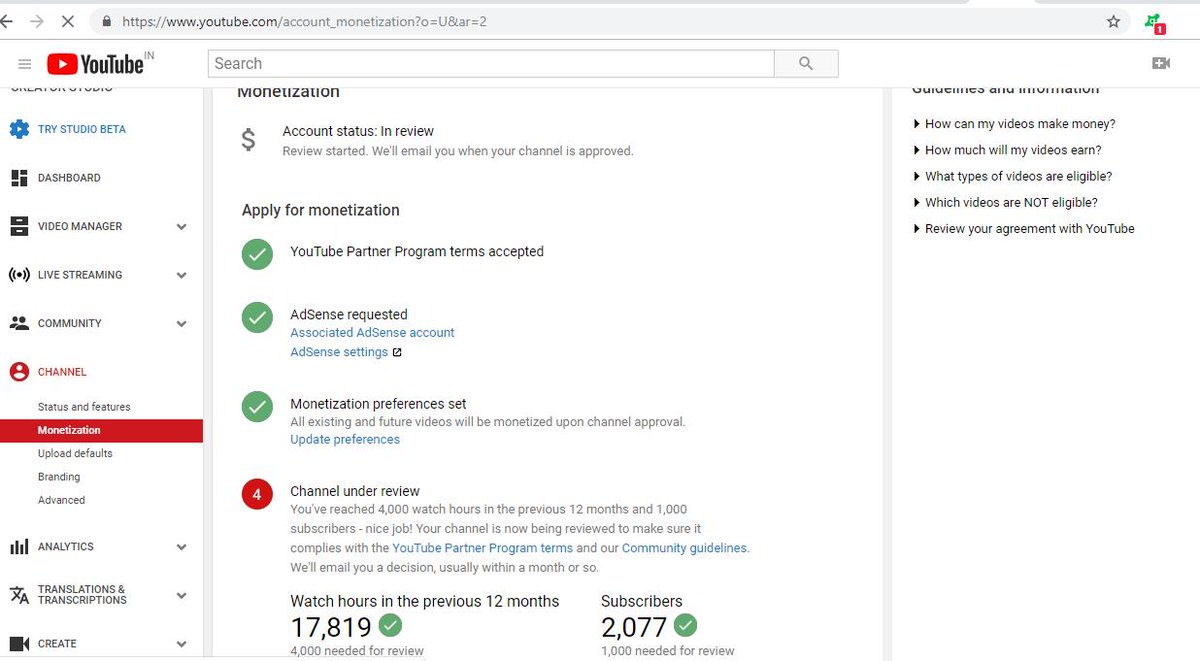Click the padlock site info icon

106,21
